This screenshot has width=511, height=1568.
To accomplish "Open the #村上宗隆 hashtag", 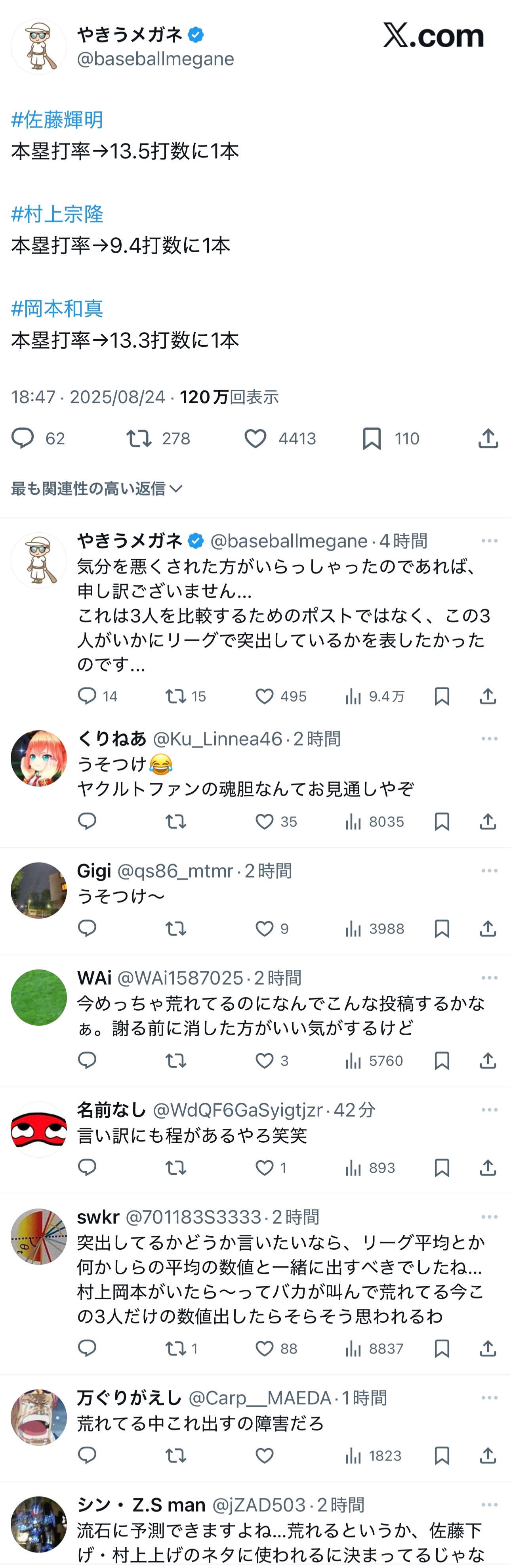I will tap(57, 214).
